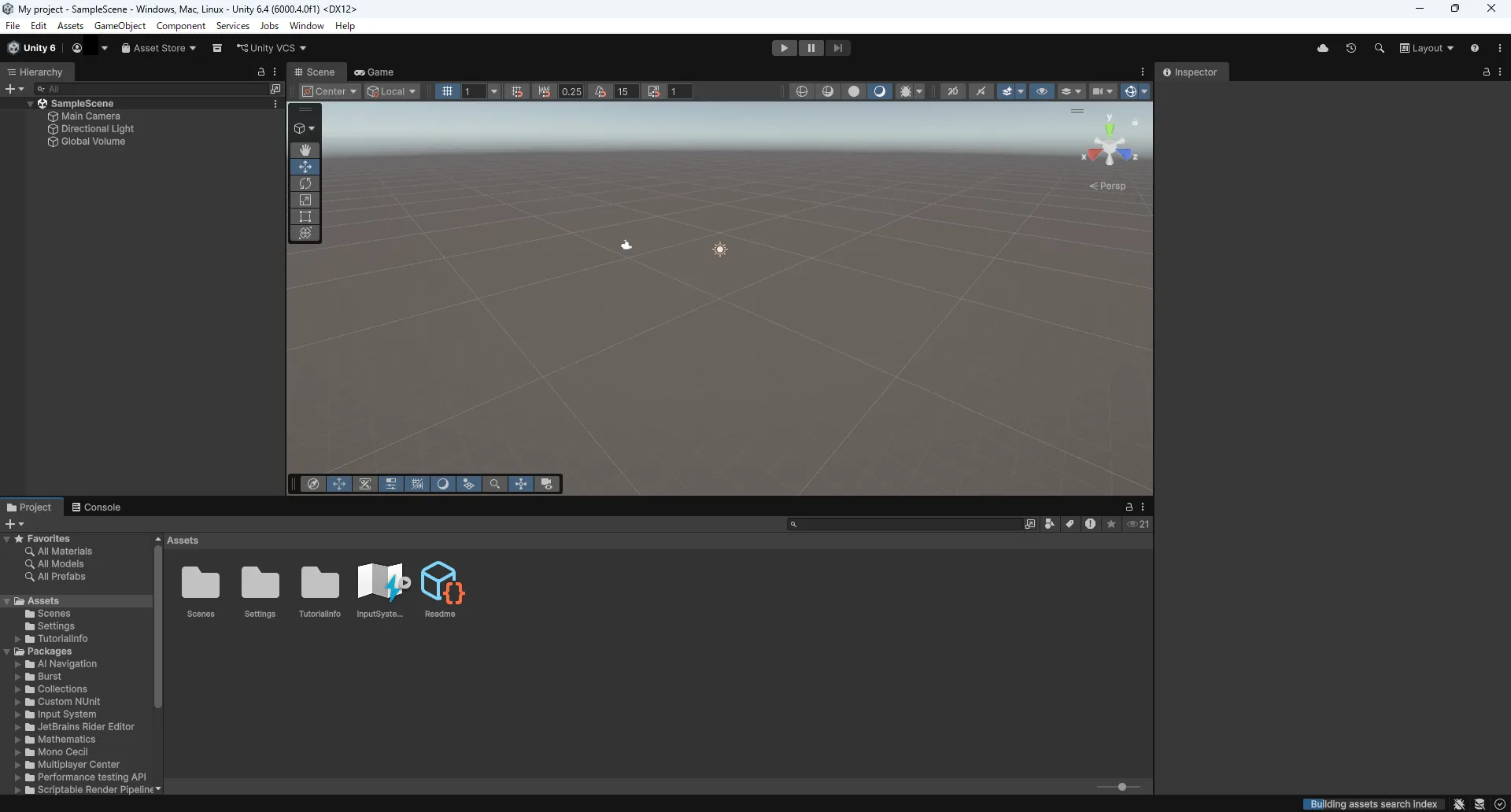Screen dimensions: 1511x812
Task: Select the Move tool in the Scene overlay
Action: 305,167
